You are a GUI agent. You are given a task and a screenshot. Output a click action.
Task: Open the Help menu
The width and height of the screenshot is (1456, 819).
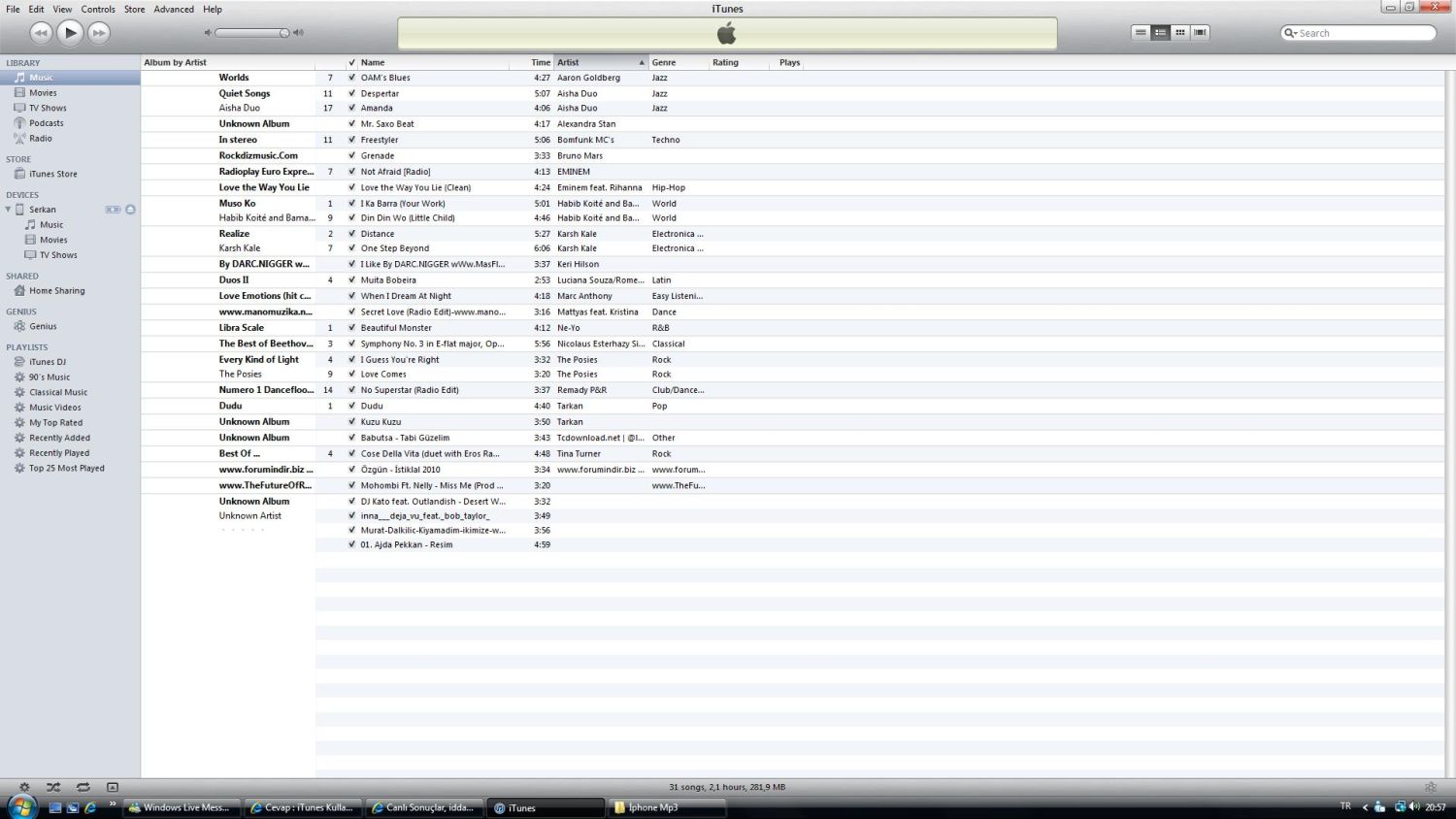[x=213, y=9]
